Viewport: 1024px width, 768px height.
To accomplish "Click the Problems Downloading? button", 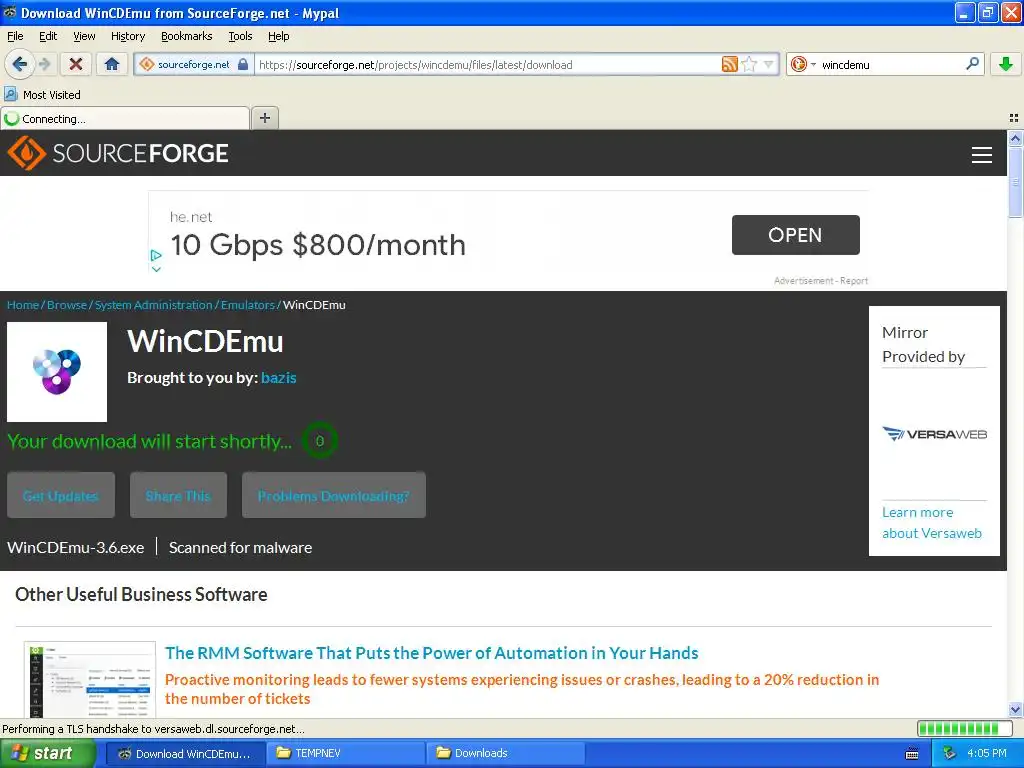I will click(334, 496).
